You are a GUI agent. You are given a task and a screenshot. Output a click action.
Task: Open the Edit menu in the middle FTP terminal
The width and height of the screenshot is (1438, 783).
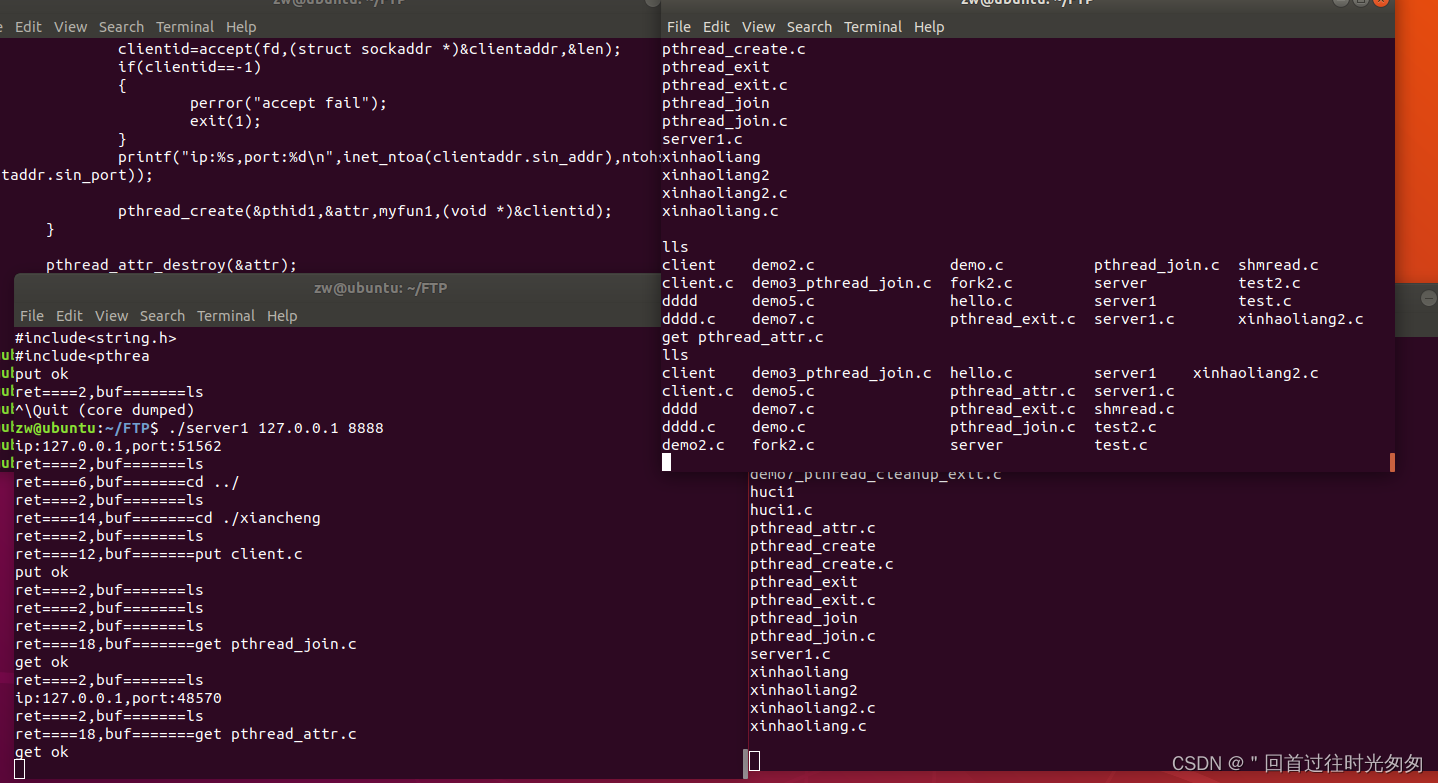(69, 315)
